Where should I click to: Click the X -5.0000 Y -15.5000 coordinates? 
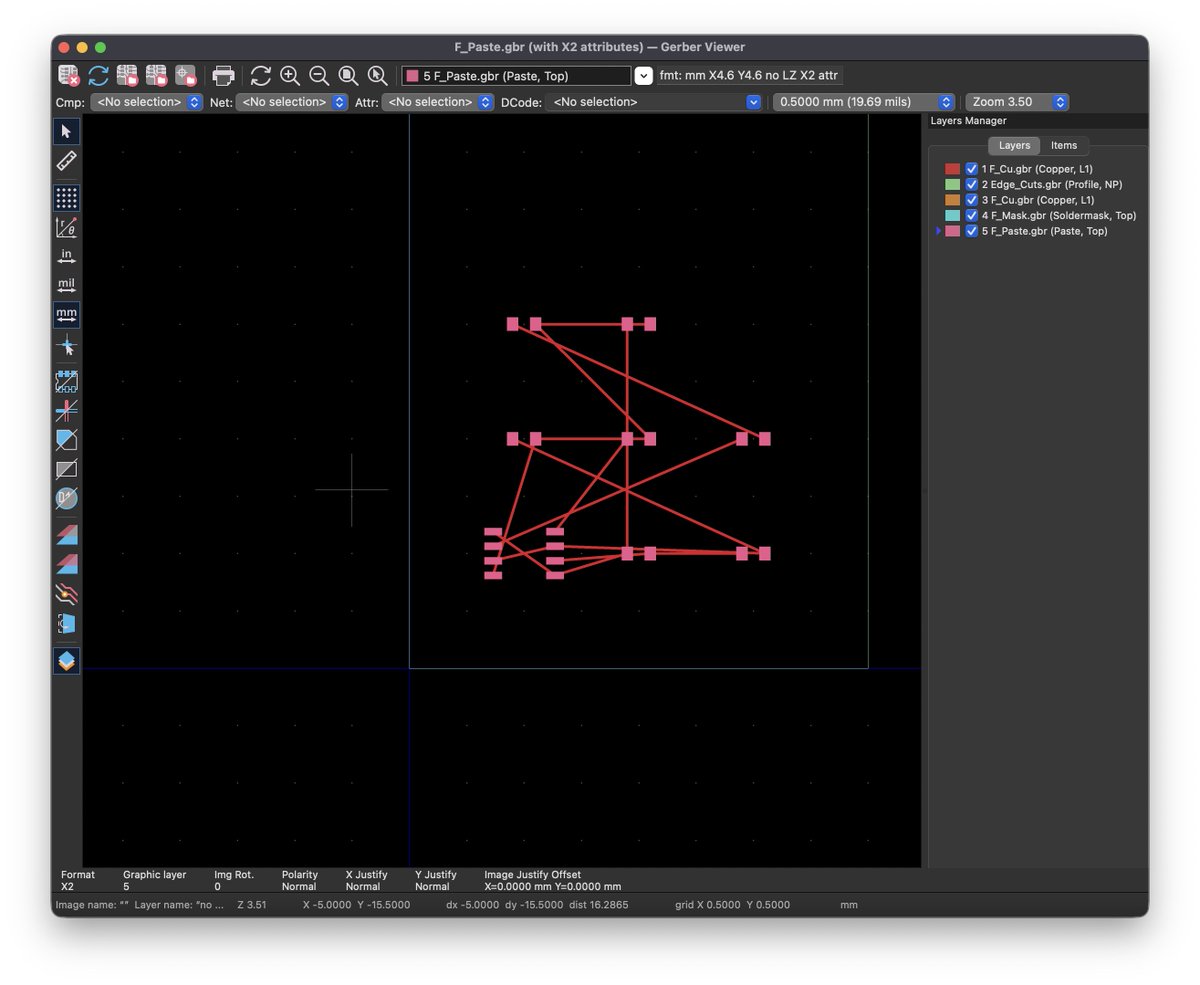[356, 905]
